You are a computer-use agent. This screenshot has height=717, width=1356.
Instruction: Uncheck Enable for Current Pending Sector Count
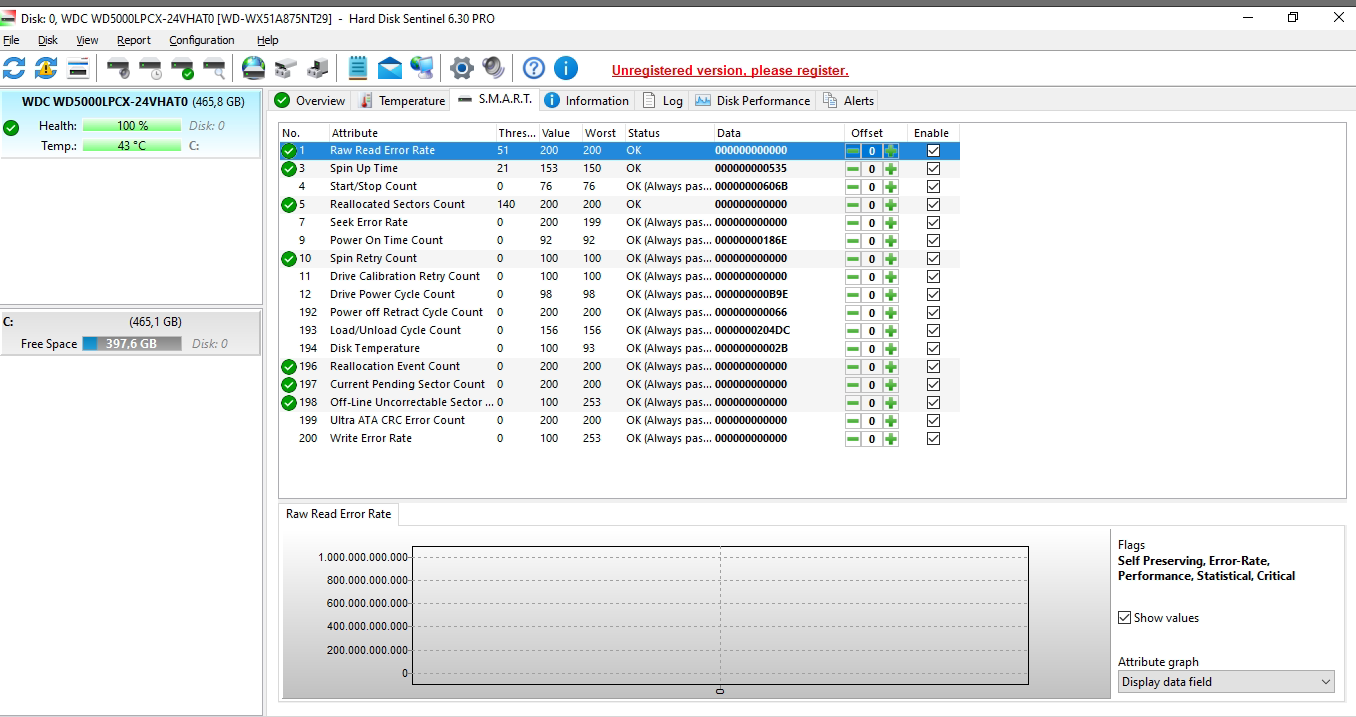(x=933, y=385)
